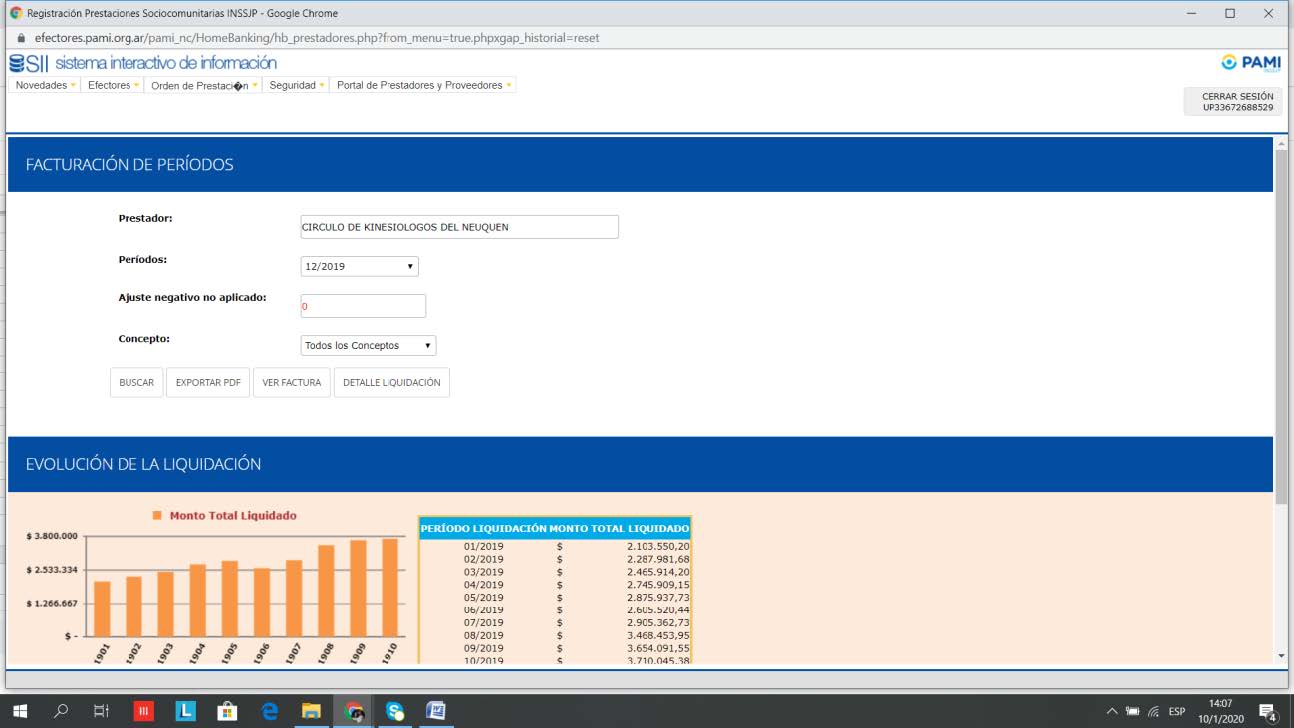Click the FACTURACIÓN DE PERÍODOS heading

click(130, 165)
